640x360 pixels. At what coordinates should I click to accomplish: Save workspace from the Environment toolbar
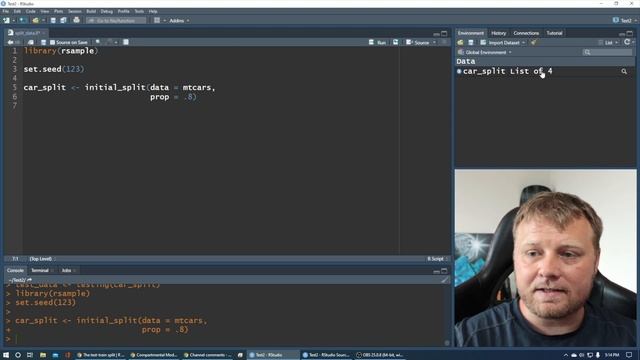click(x=471, y=42)
